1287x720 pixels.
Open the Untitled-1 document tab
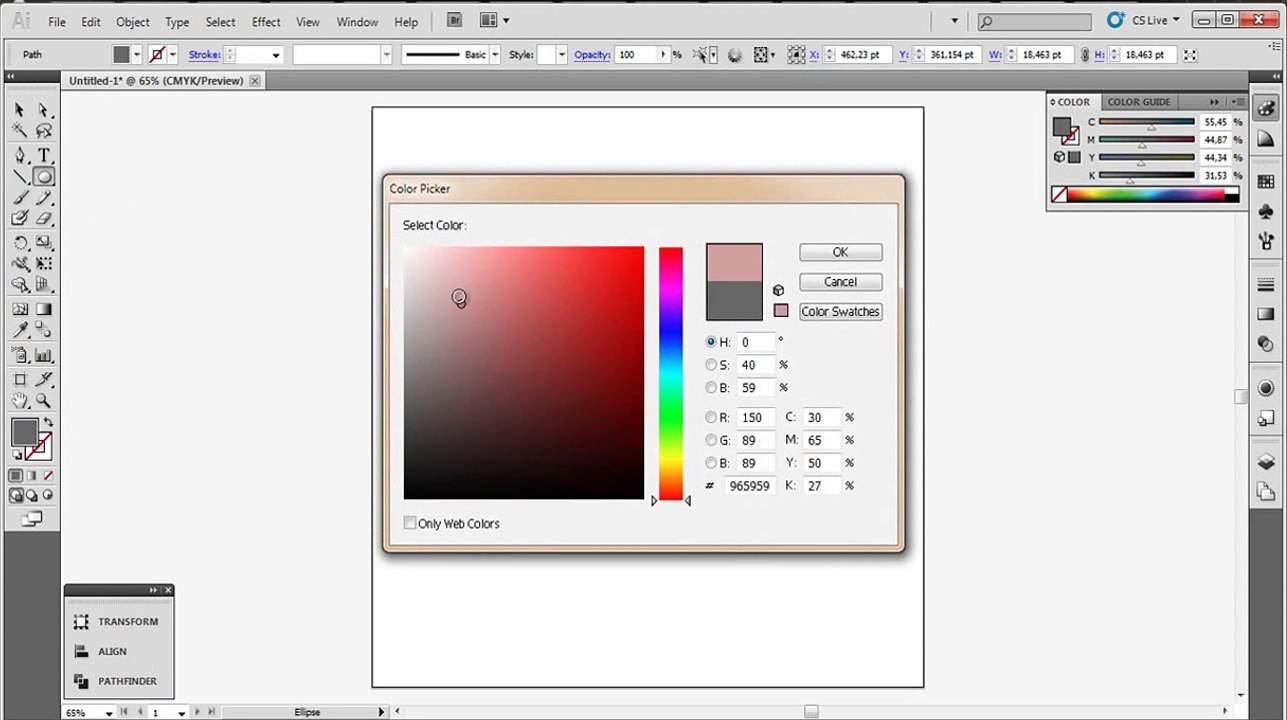click(155, 80)
